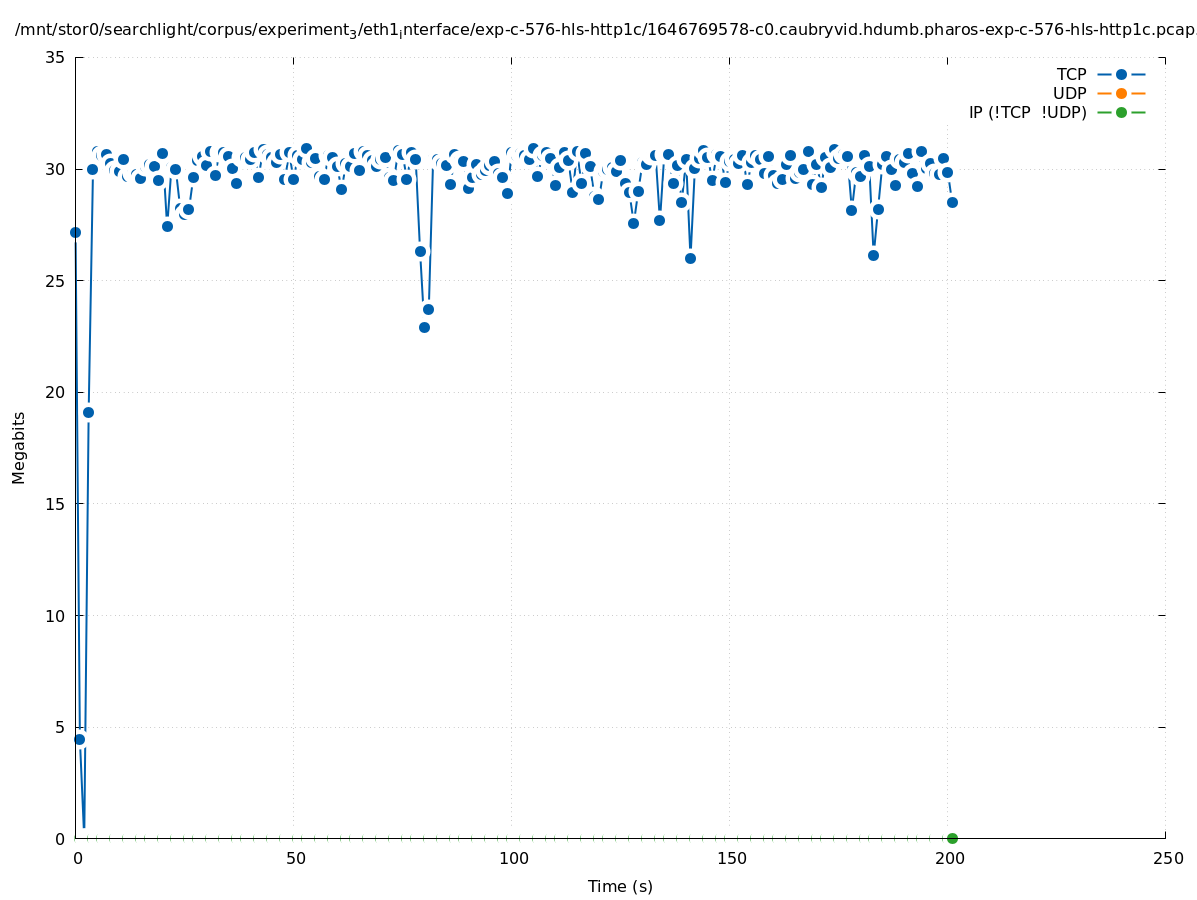Click the TCP data point near 19 Megabits

[88, 412]
